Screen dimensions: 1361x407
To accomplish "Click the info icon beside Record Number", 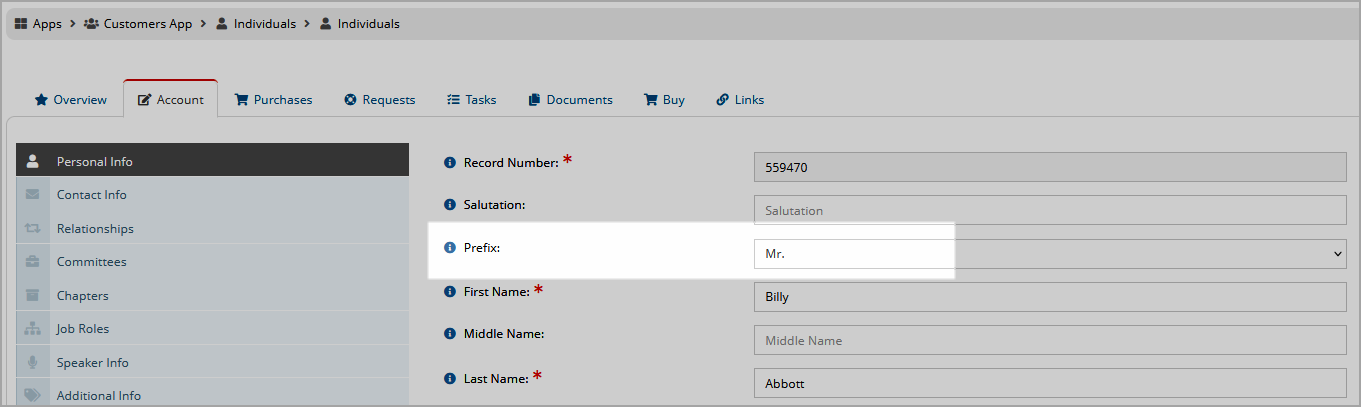I will point(450,163).
